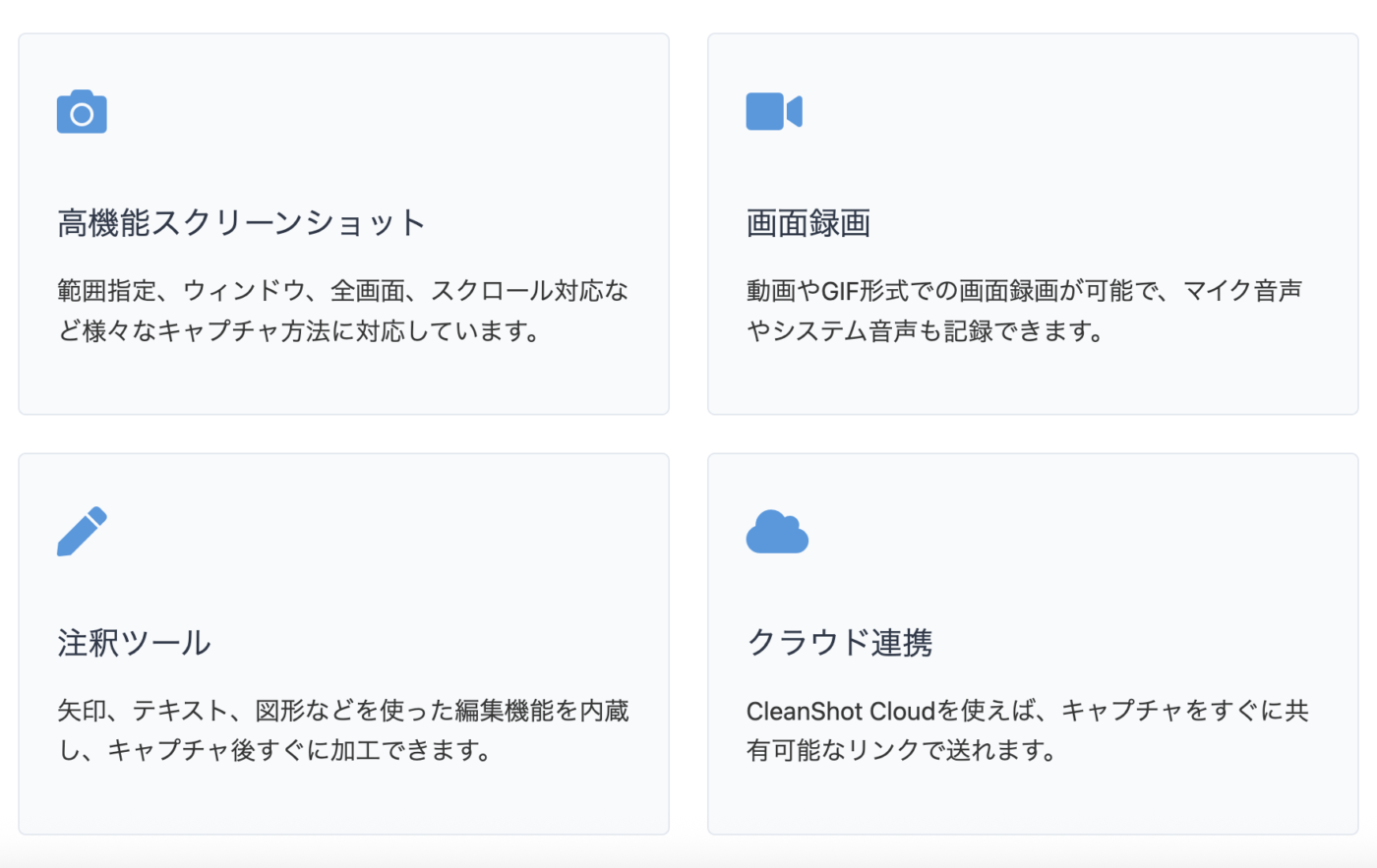Click the description starting with 矢印、テキスト
Viewport: 1377px width, 868px height.
pos(343,730)
